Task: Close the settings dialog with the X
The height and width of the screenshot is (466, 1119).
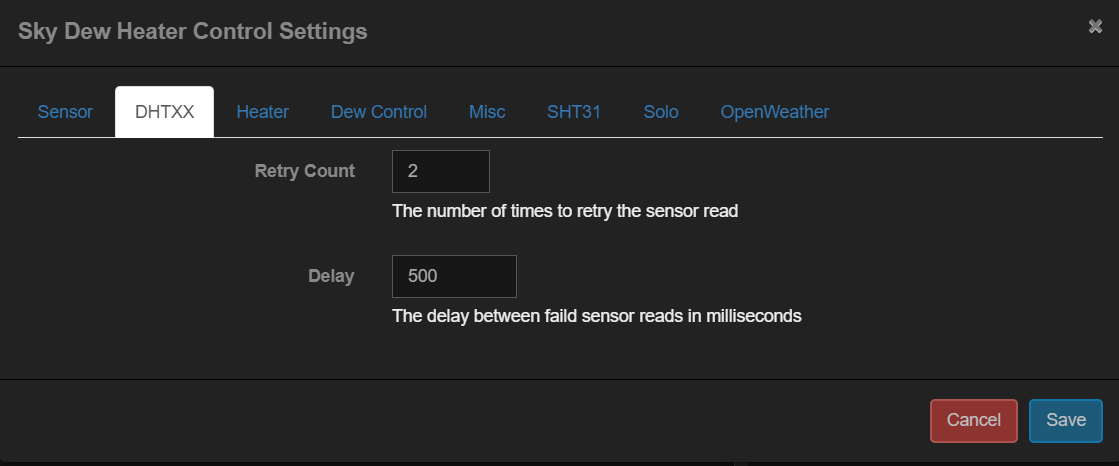Action: point(1095,27)
